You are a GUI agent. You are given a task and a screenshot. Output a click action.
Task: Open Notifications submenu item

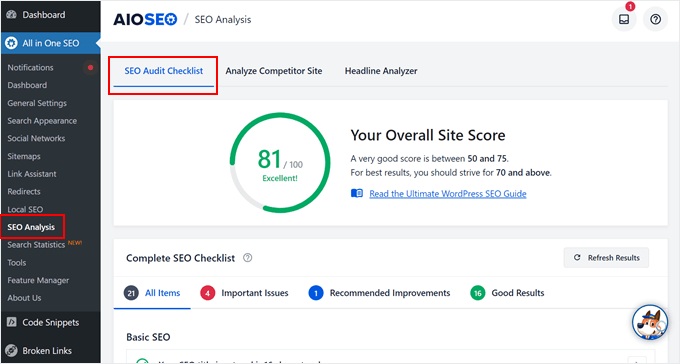30,68
